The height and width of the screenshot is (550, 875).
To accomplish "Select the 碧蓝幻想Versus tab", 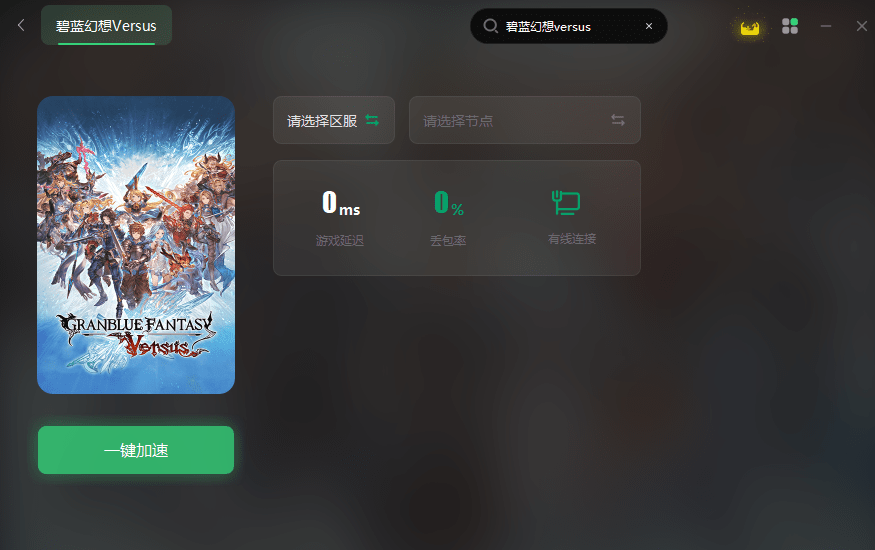I will (106, 25).
